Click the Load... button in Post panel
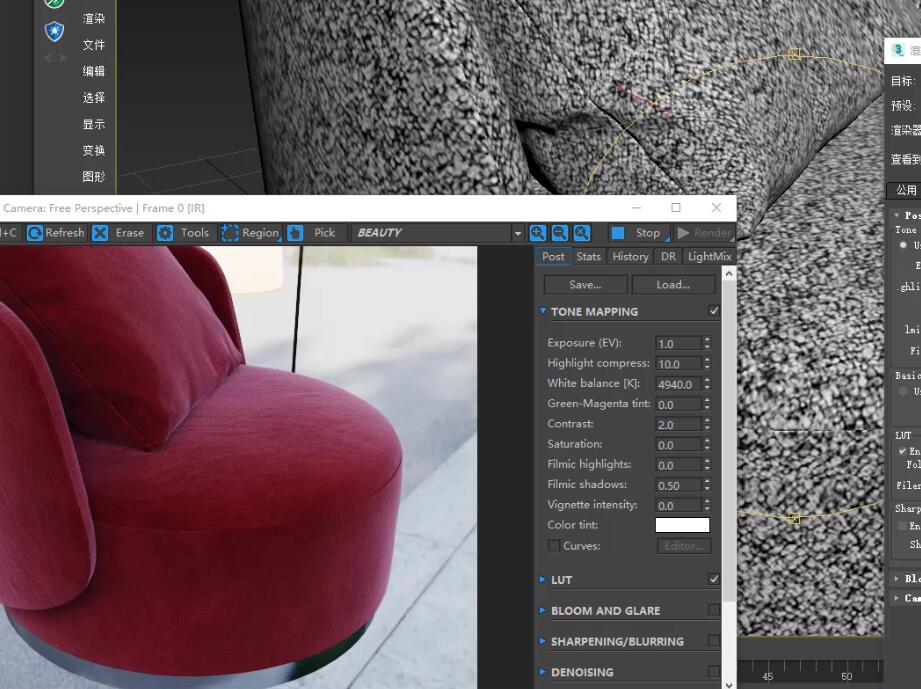Viewport: 921px width, 689px height. [x=673, y=285]
